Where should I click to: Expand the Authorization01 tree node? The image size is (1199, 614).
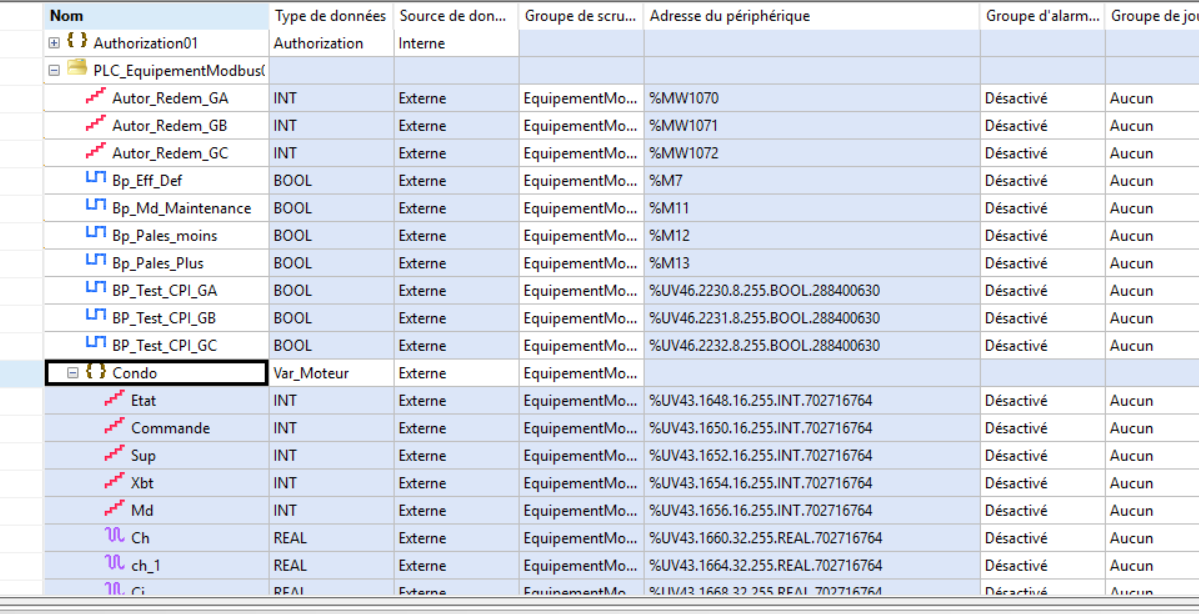(x=54, y=43)
